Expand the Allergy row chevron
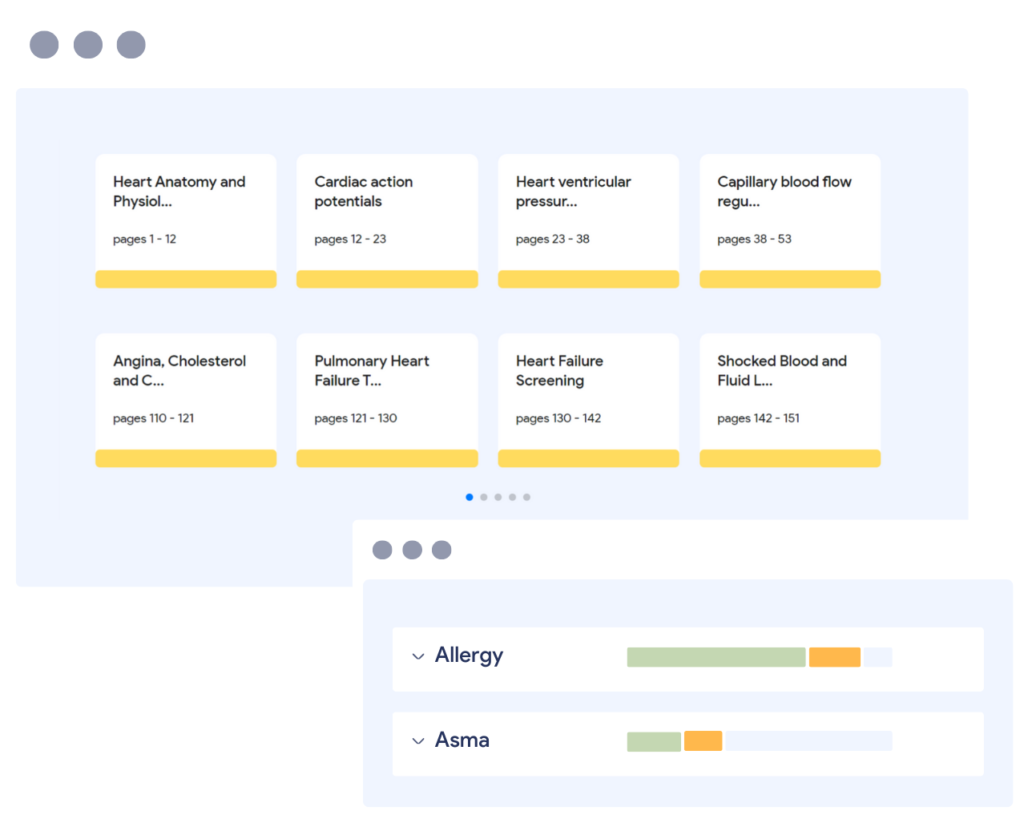This screenshot has height=823, width=1024. [x=418, y=657]
